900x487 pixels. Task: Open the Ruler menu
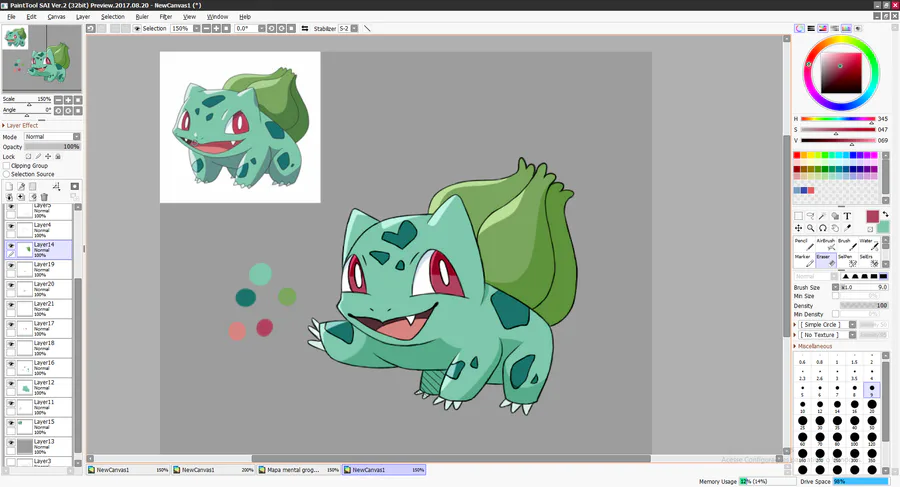[142, 17]
